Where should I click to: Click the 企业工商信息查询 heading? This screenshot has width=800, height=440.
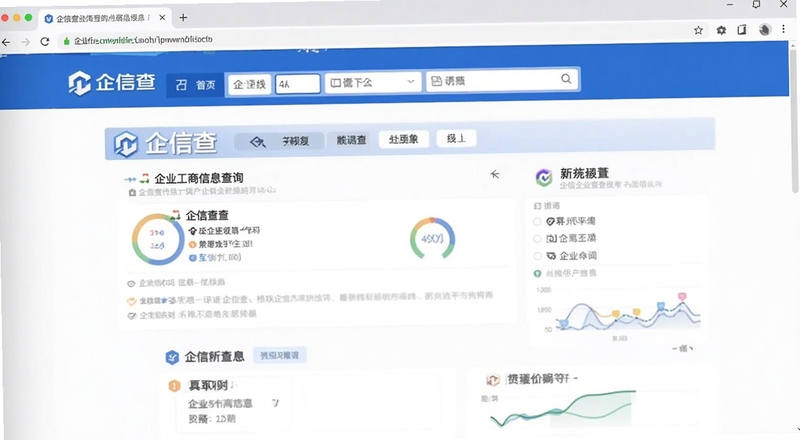click(199, 178)
